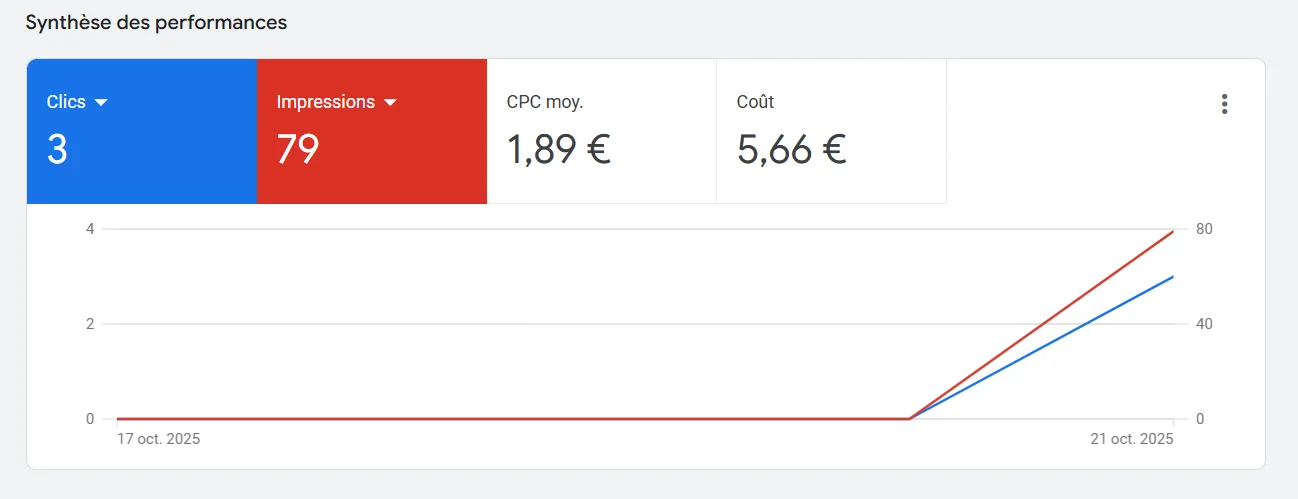This screenshot has height=499, width=1298.
Task: Click the 0 label on left axis
Action: [x=90, y=419]
